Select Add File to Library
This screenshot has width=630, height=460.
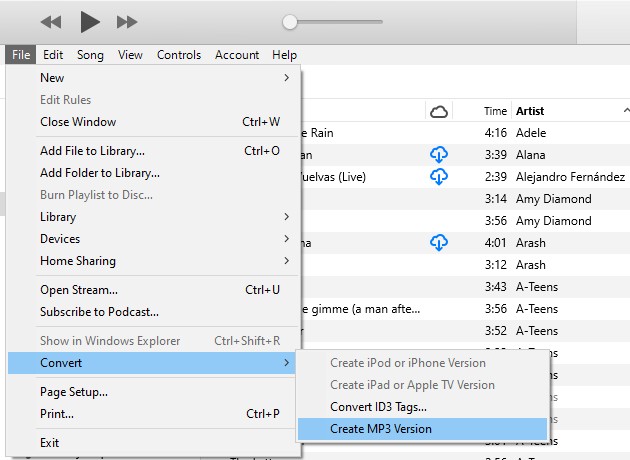tap(92, 151)
